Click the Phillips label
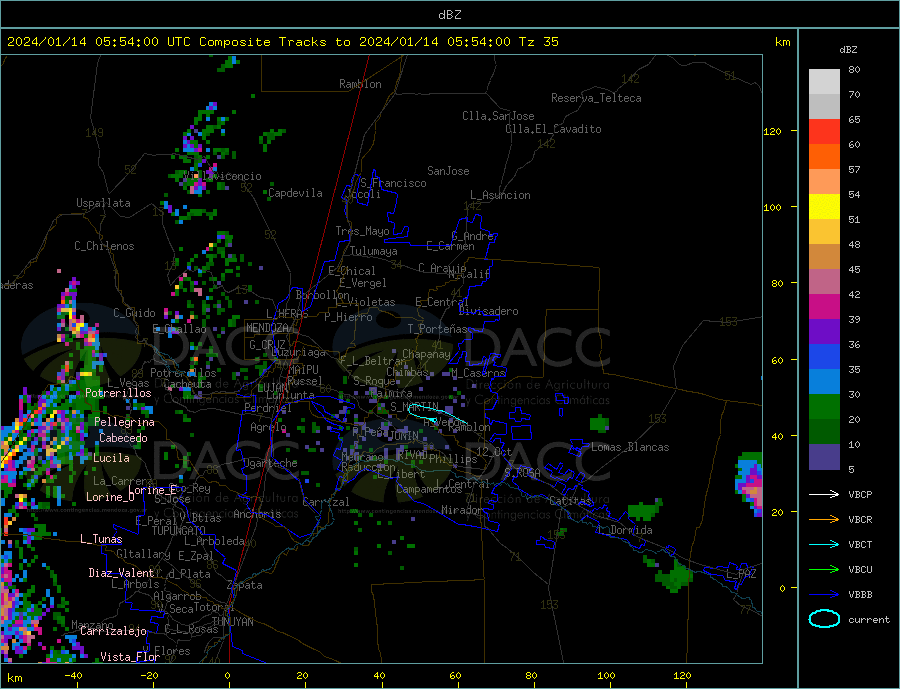This screenshot has width=900, height=689. tap(453, 459)
